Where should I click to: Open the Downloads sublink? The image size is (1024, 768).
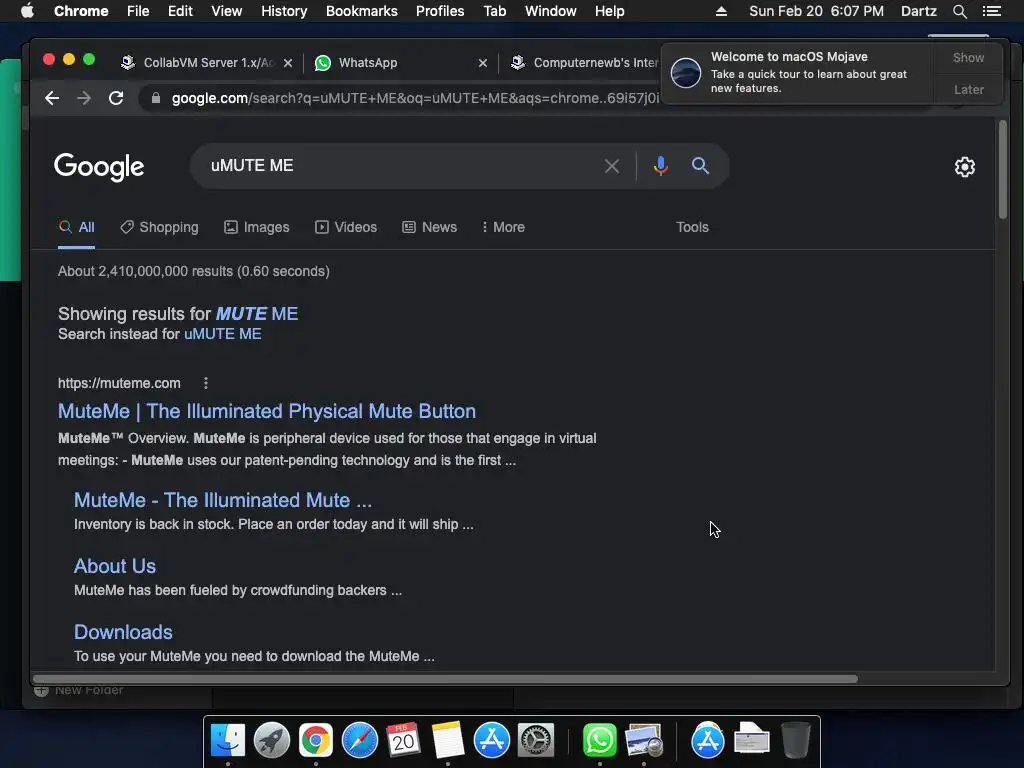123,632
